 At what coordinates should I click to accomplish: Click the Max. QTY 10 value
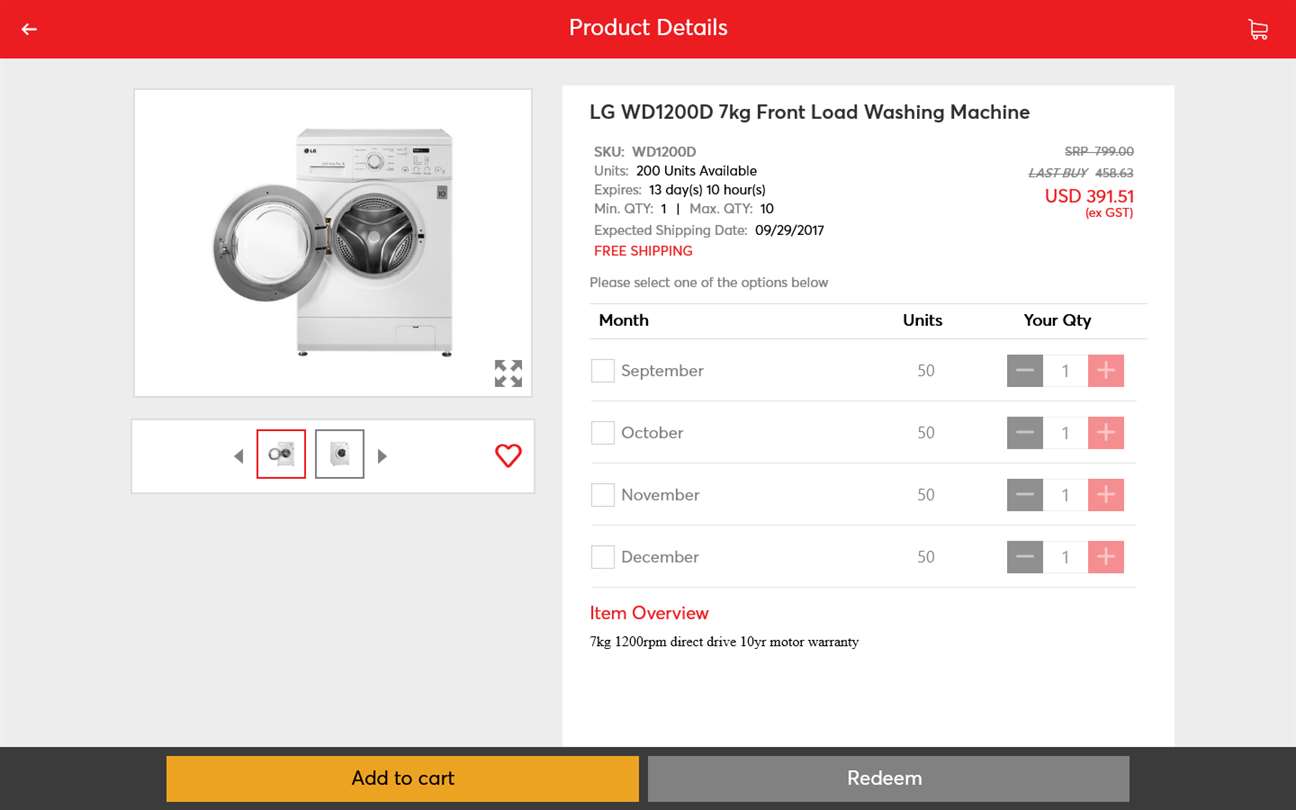click(x=767, y=209)
